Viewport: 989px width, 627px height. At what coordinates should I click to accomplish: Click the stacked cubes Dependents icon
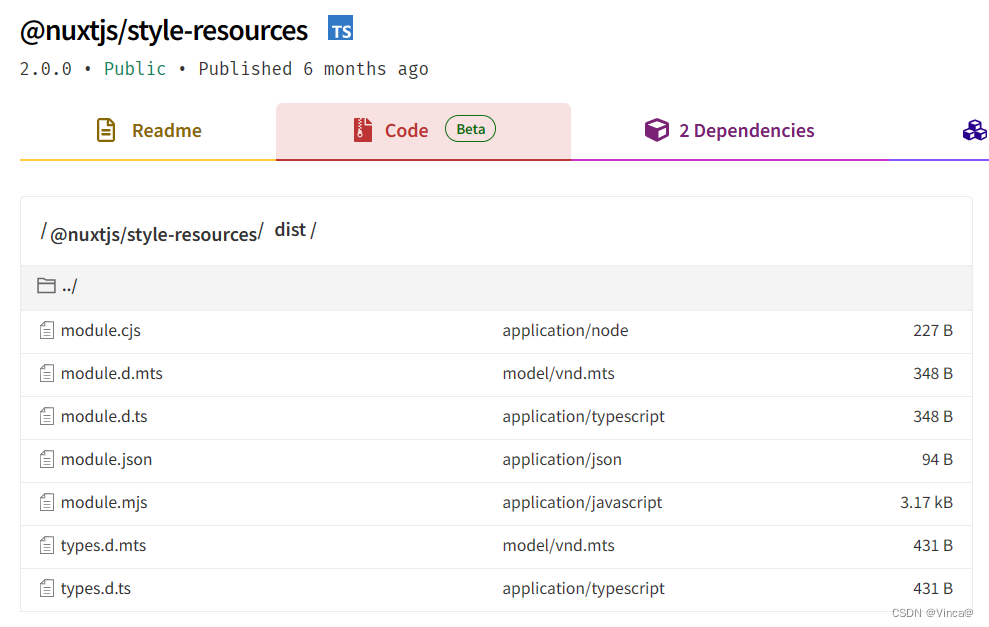[x=974, y=130]
